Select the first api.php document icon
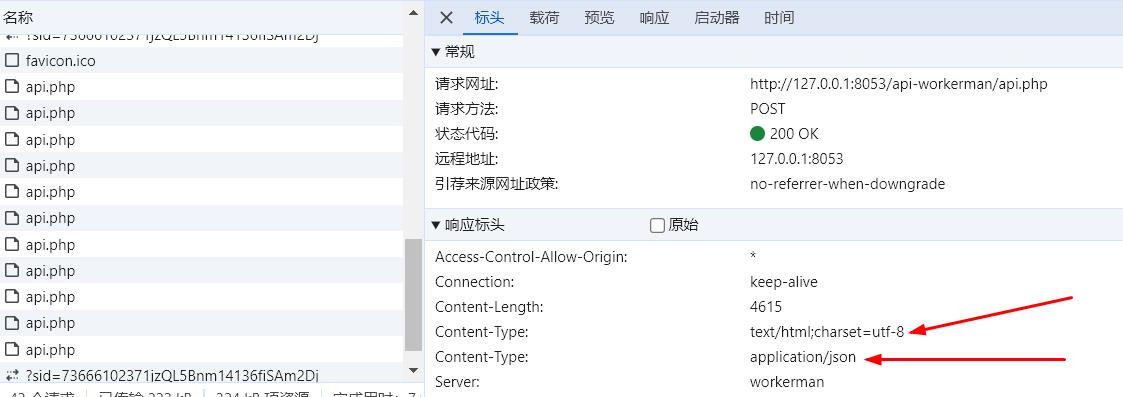1123x397 pixels. pos(11,87)
